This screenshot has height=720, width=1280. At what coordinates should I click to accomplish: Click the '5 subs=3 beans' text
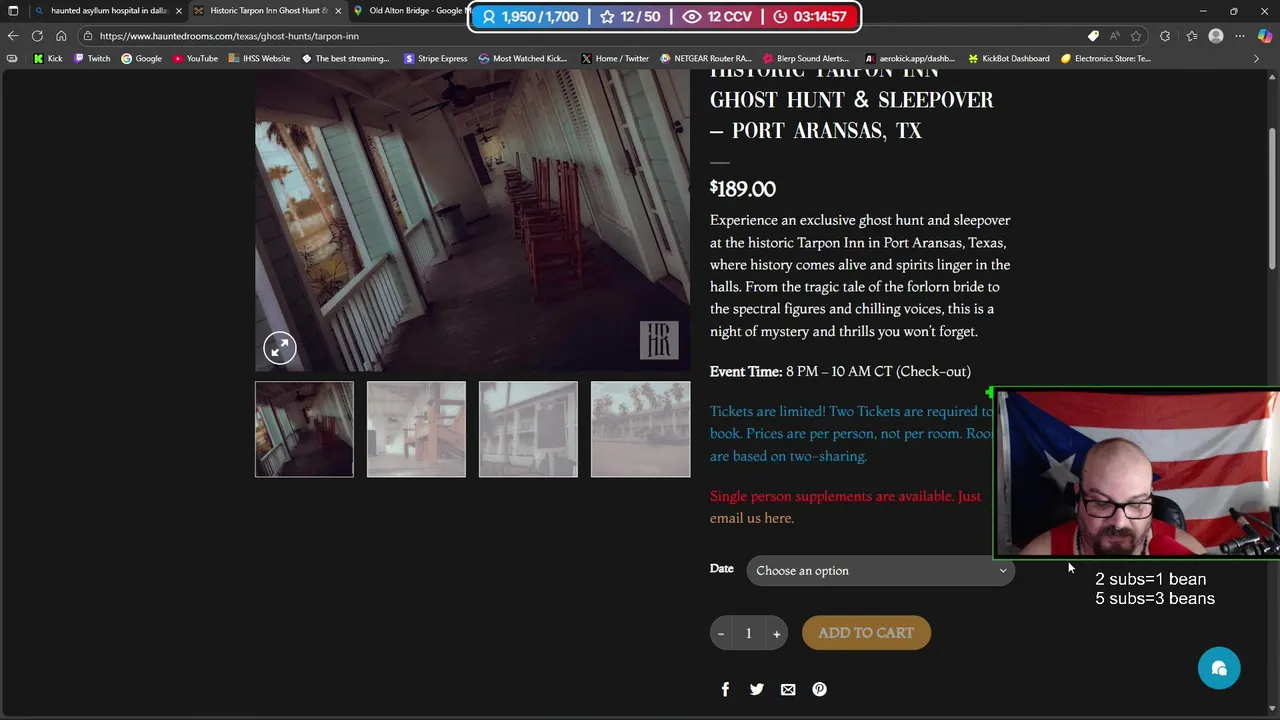1155,598
